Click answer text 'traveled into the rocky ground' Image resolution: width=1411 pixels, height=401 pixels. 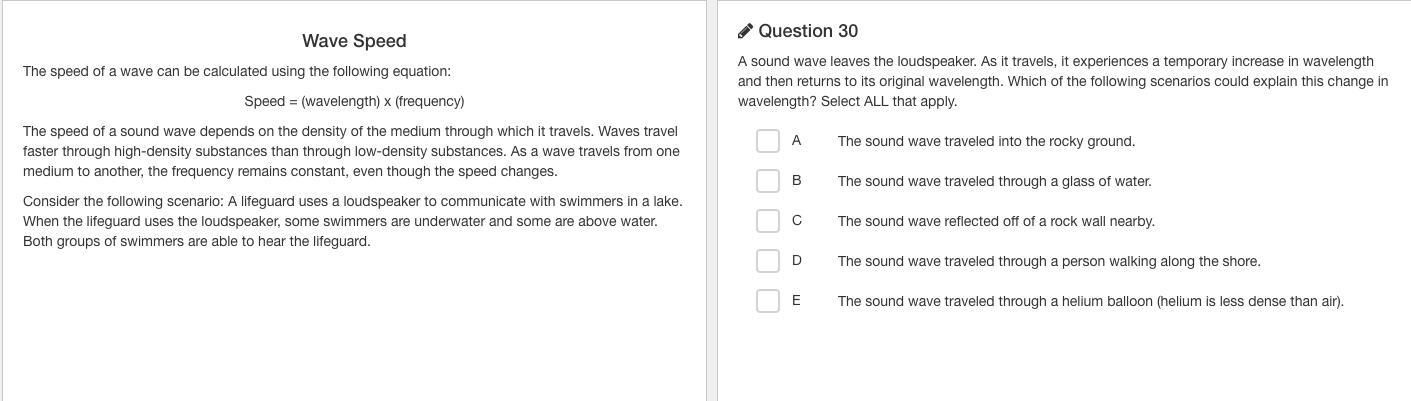coord(986,141)
